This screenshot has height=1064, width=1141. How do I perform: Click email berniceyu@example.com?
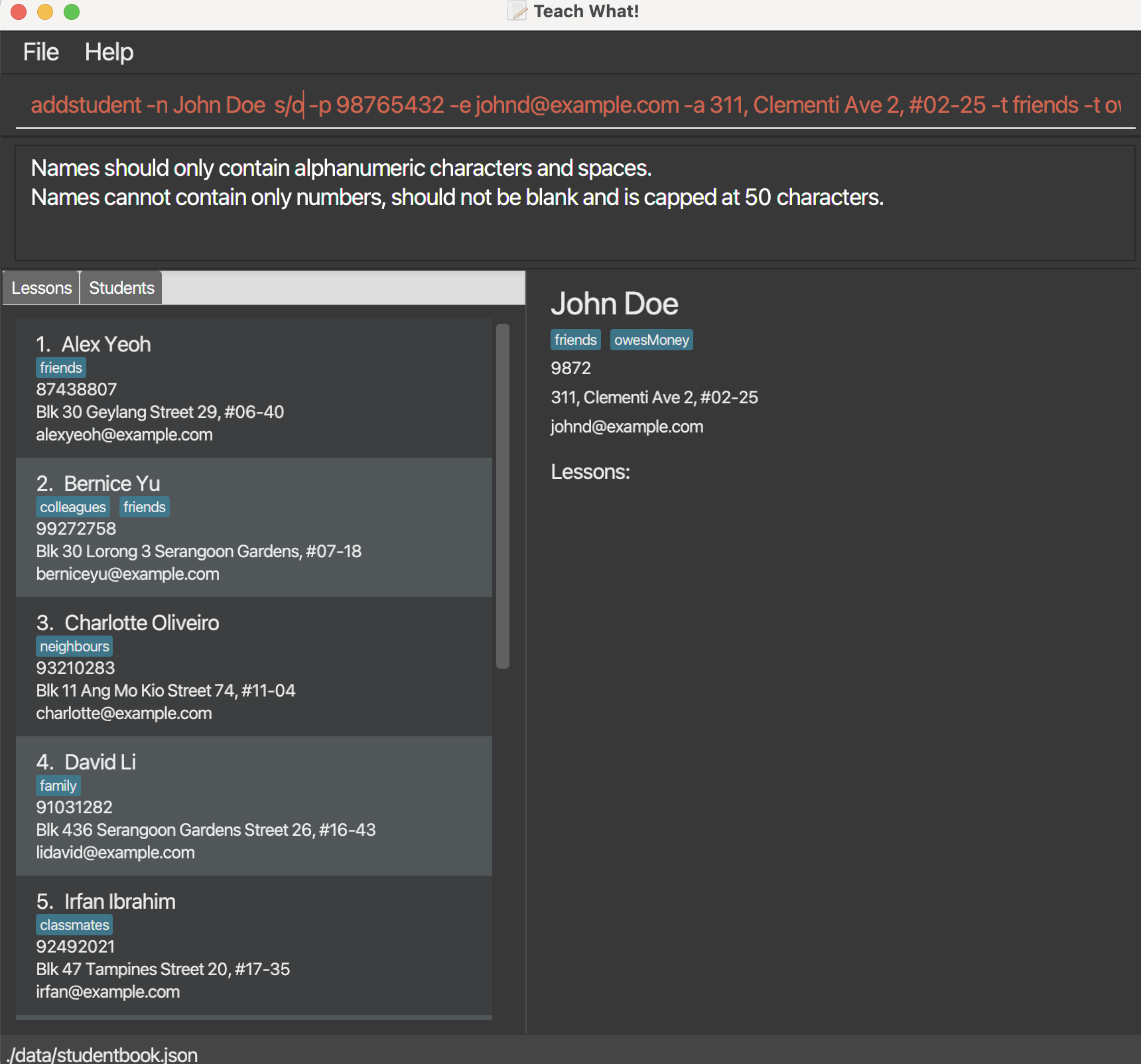128,574
